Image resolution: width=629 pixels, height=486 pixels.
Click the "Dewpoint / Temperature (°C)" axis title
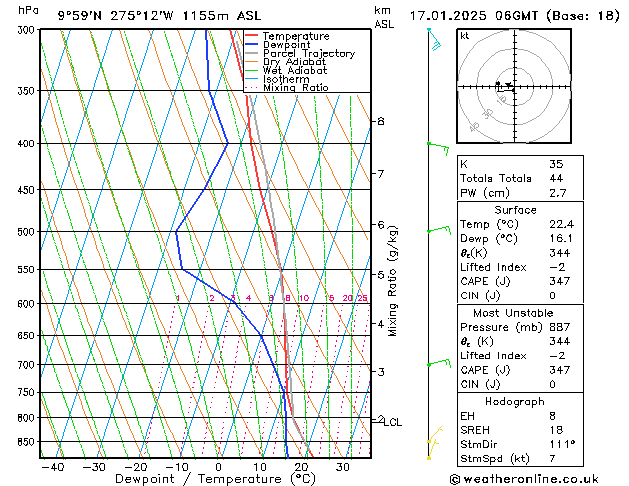point(215,479)
